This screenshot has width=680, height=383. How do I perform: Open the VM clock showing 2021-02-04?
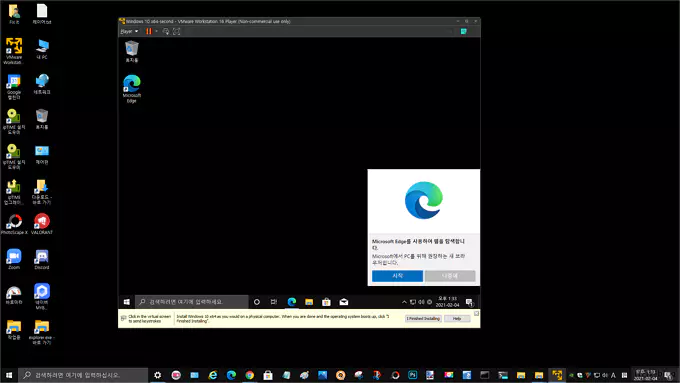tap(447, 302)
